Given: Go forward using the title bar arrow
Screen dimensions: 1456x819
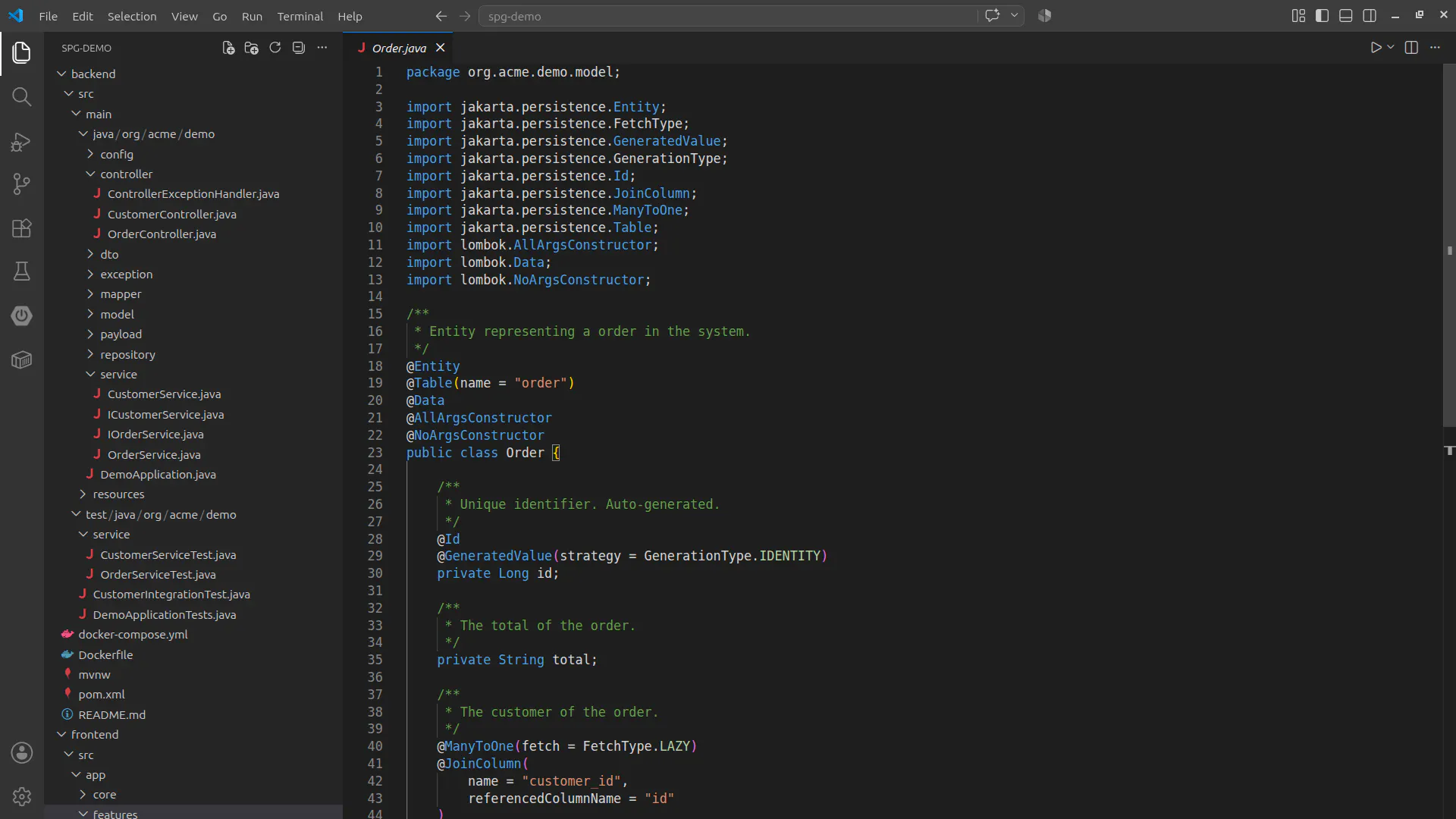Looking at the screenshot, I should pyautogui.click(x=465, y=16).
